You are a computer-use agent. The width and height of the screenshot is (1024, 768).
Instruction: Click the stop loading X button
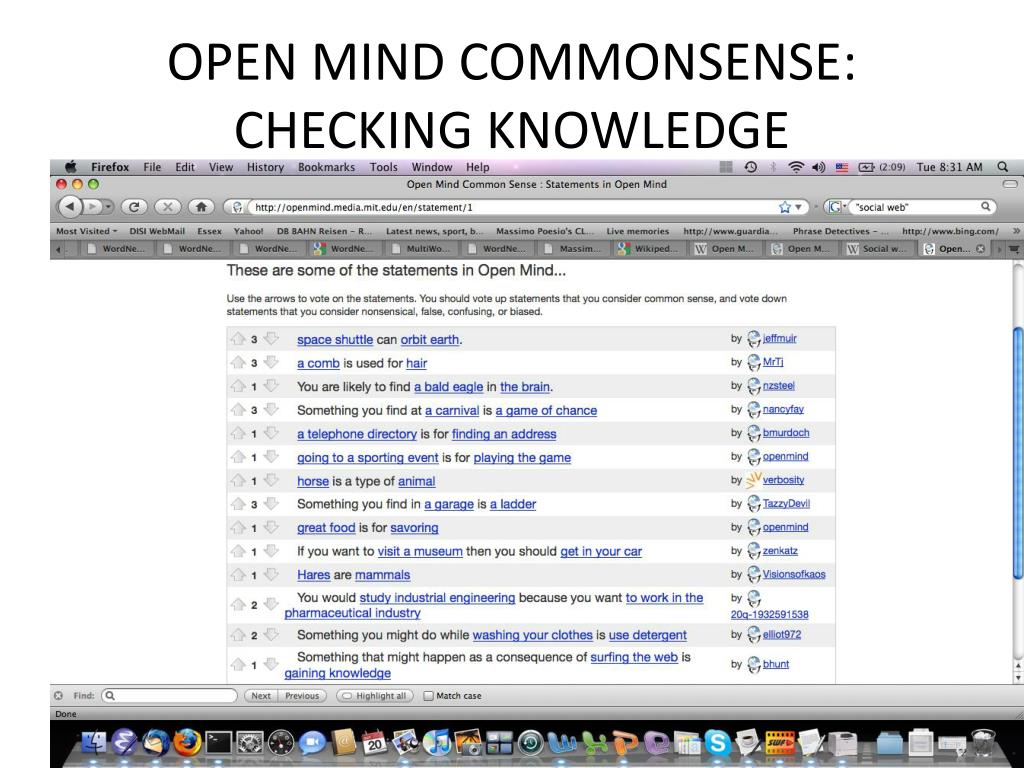(x=168, y=207)
